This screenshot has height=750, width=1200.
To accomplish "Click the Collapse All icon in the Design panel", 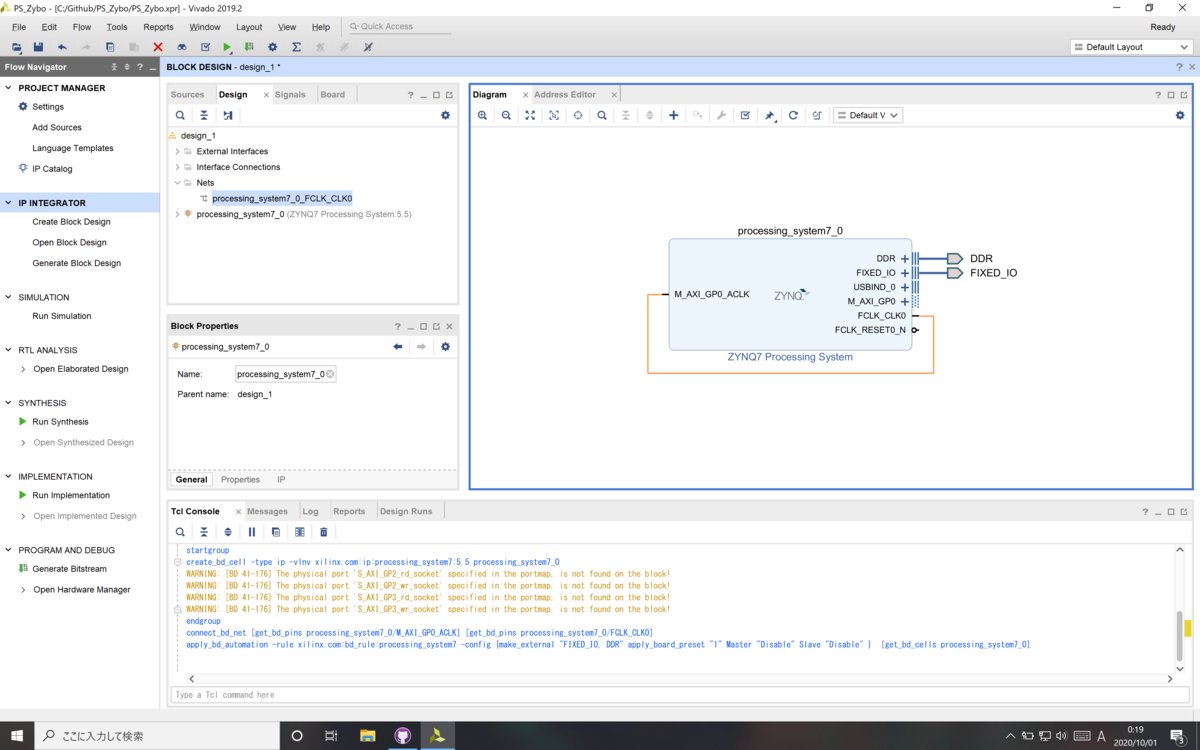I will [x=204, y=115].
